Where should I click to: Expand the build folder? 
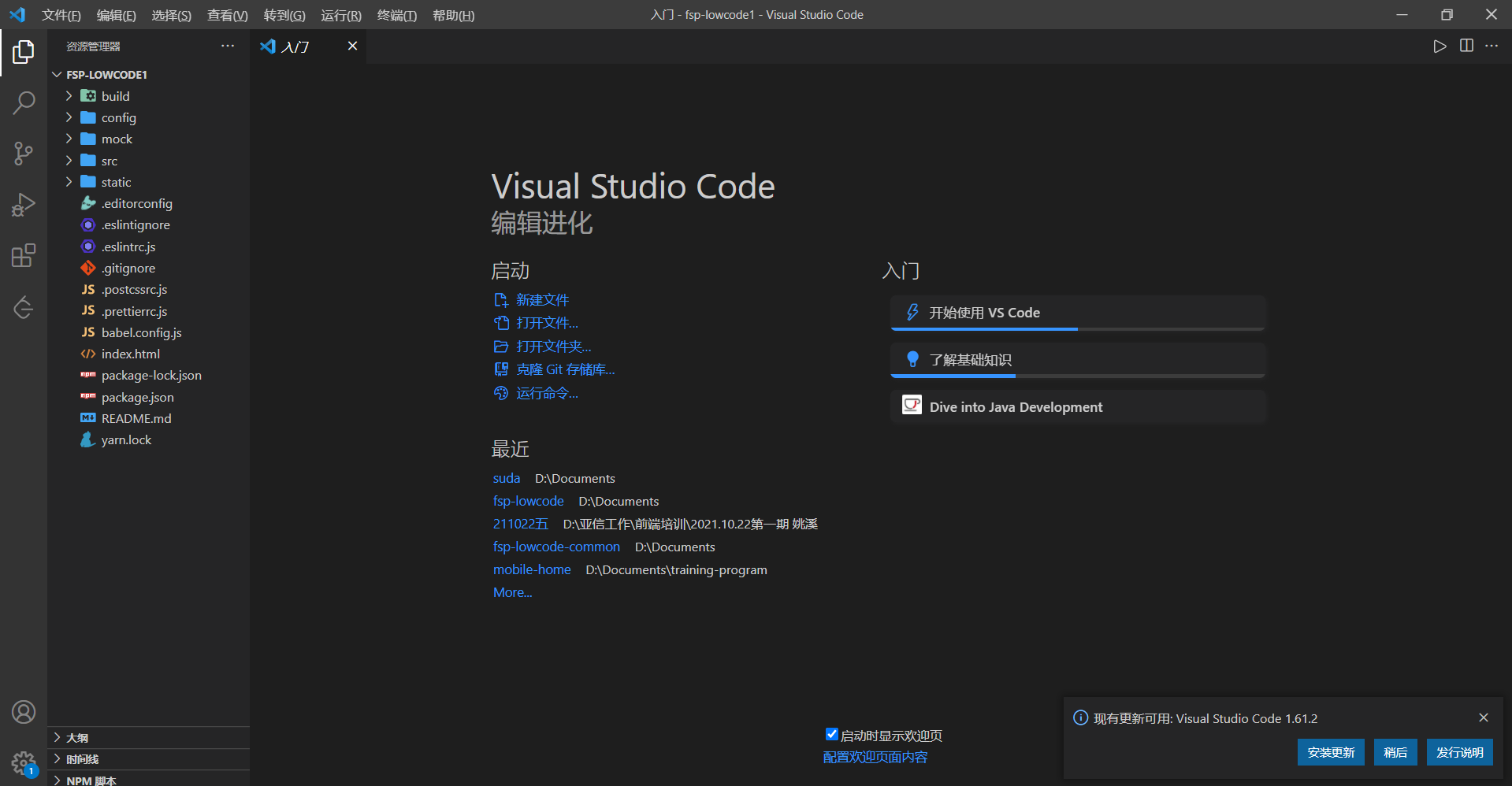point(69,95)
